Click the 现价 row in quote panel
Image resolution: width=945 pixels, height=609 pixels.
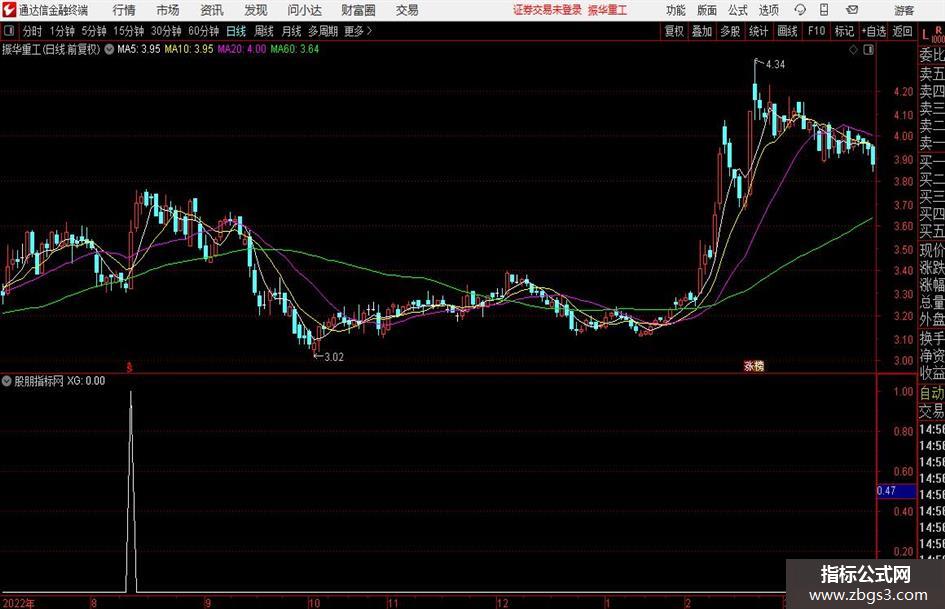coord(932,250)
